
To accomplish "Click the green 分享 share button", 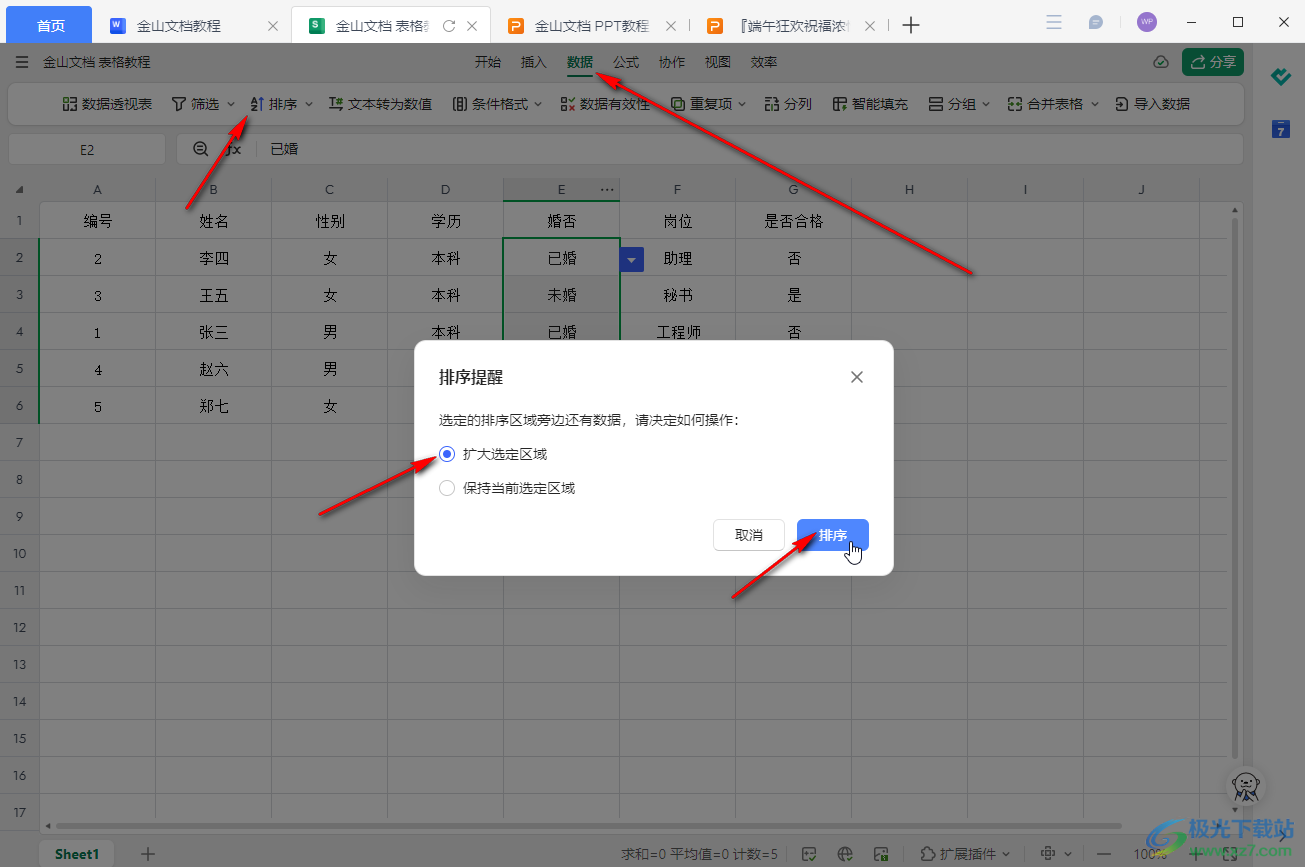I will (1213, 62).
